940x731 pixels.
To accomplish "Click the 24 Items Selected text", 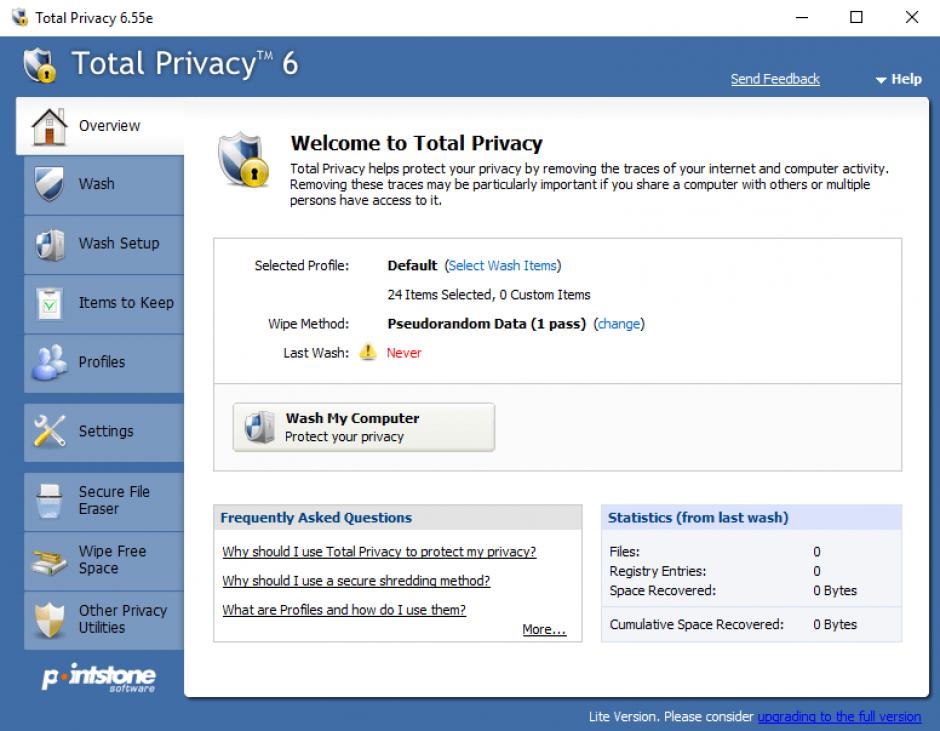I will 439,294.
